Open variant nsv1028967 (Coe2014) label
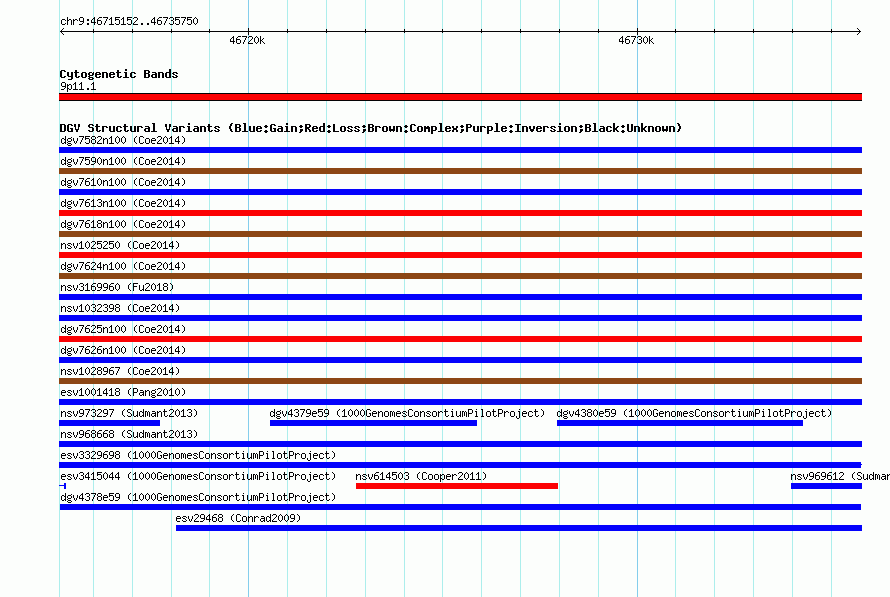Image resolution: width=890 pixels, height=597 pixels. tap(120, 371)
